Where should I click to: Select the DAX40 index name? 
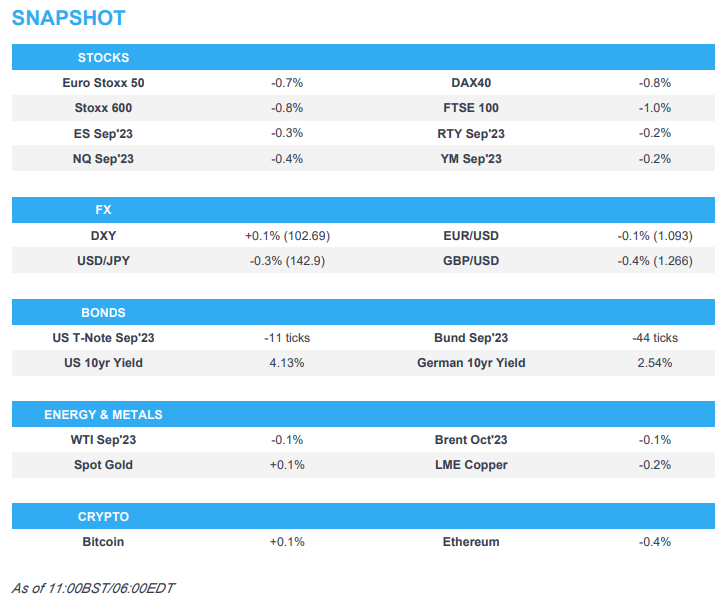[x=470, y=83]
